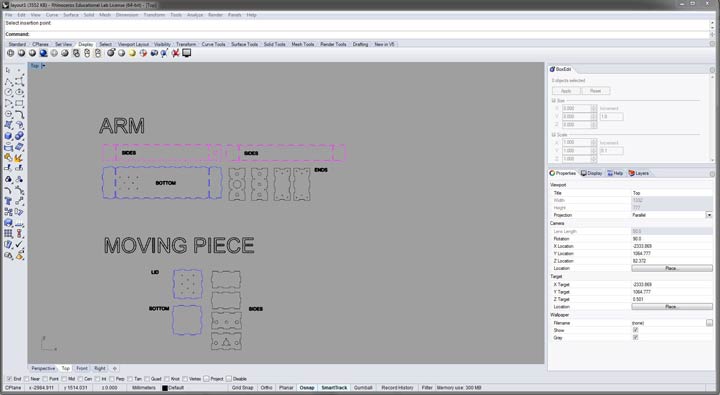Open the Curve Tools toolbar tab
Screen dimensions: 720x395
214,45
